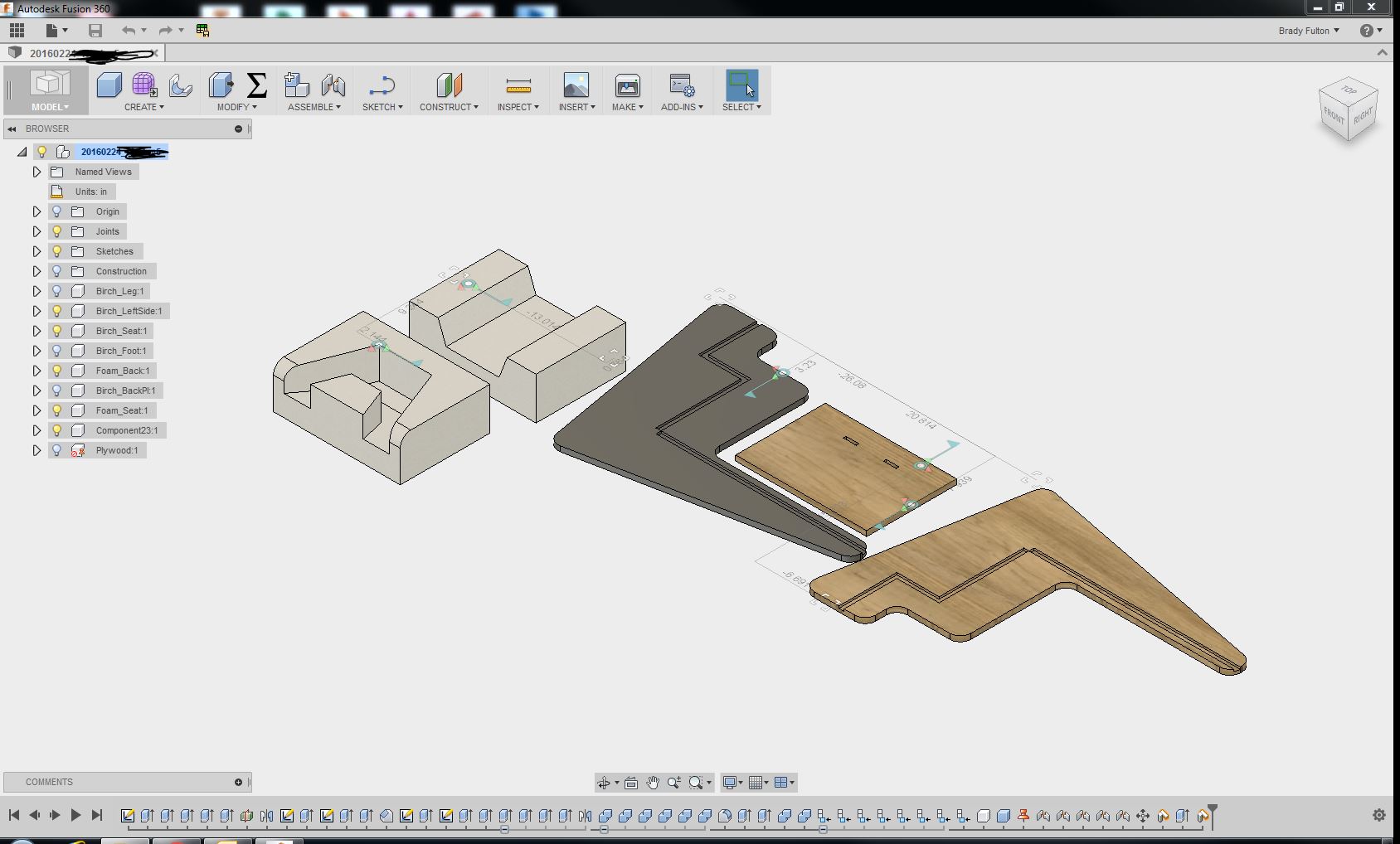Select the Create Form sculpt icon
Screen dimensions: 1400x844
143,85
